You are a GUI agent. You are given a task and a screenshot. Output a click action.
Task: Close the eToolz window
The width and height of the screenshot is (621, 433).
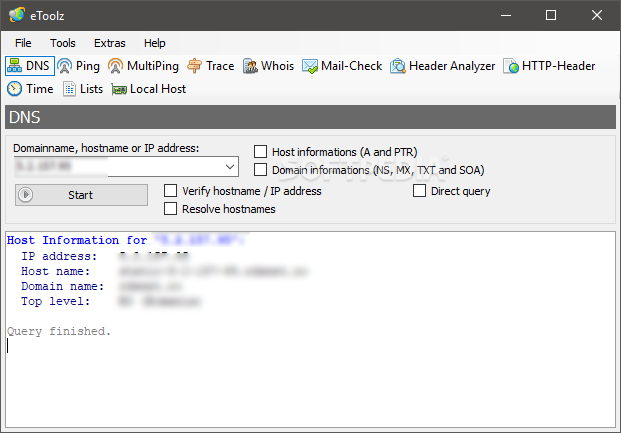[x=597, y=15]
